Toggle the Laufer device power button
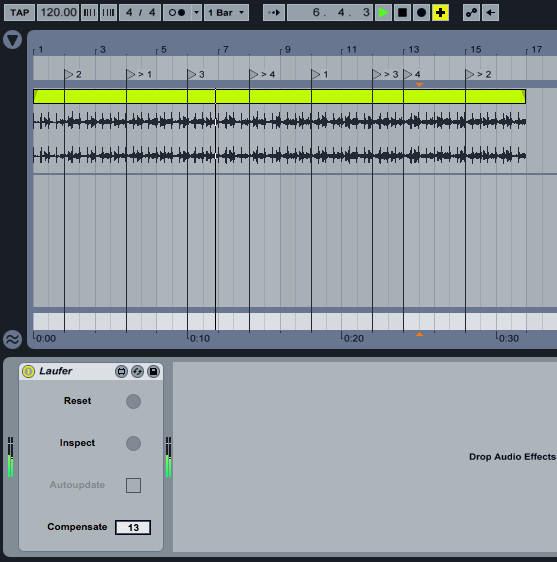The image size is (557, 562). [x=28, y=371]
